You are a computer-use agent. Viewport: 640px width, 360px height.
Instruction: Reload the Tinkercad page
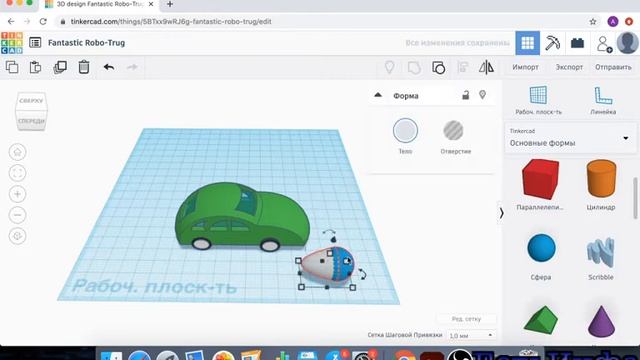click(43, 21)
